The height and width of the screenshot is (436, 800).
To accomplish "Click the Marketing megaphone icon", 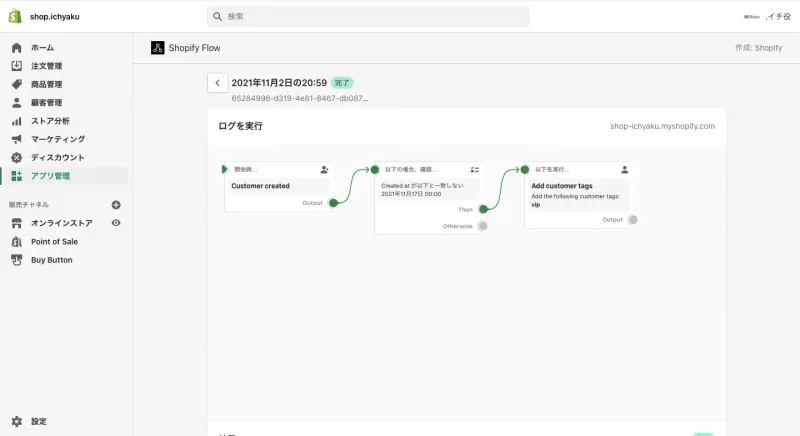I will pyautogui.click(x=16, y=139).
